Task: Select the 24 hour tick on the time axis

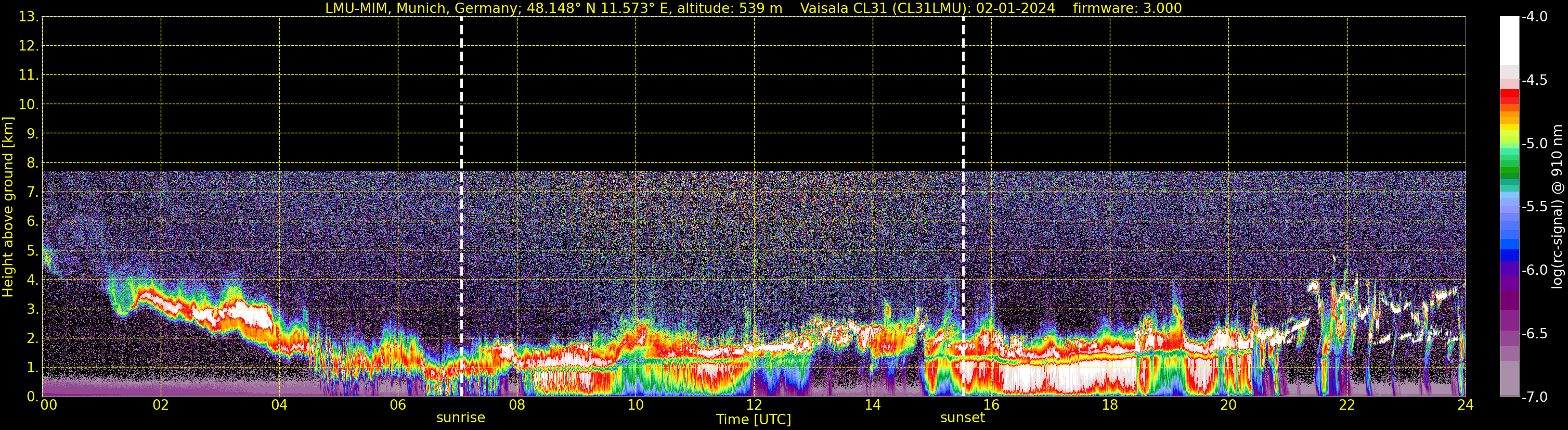Action: tap(1465, 406)
